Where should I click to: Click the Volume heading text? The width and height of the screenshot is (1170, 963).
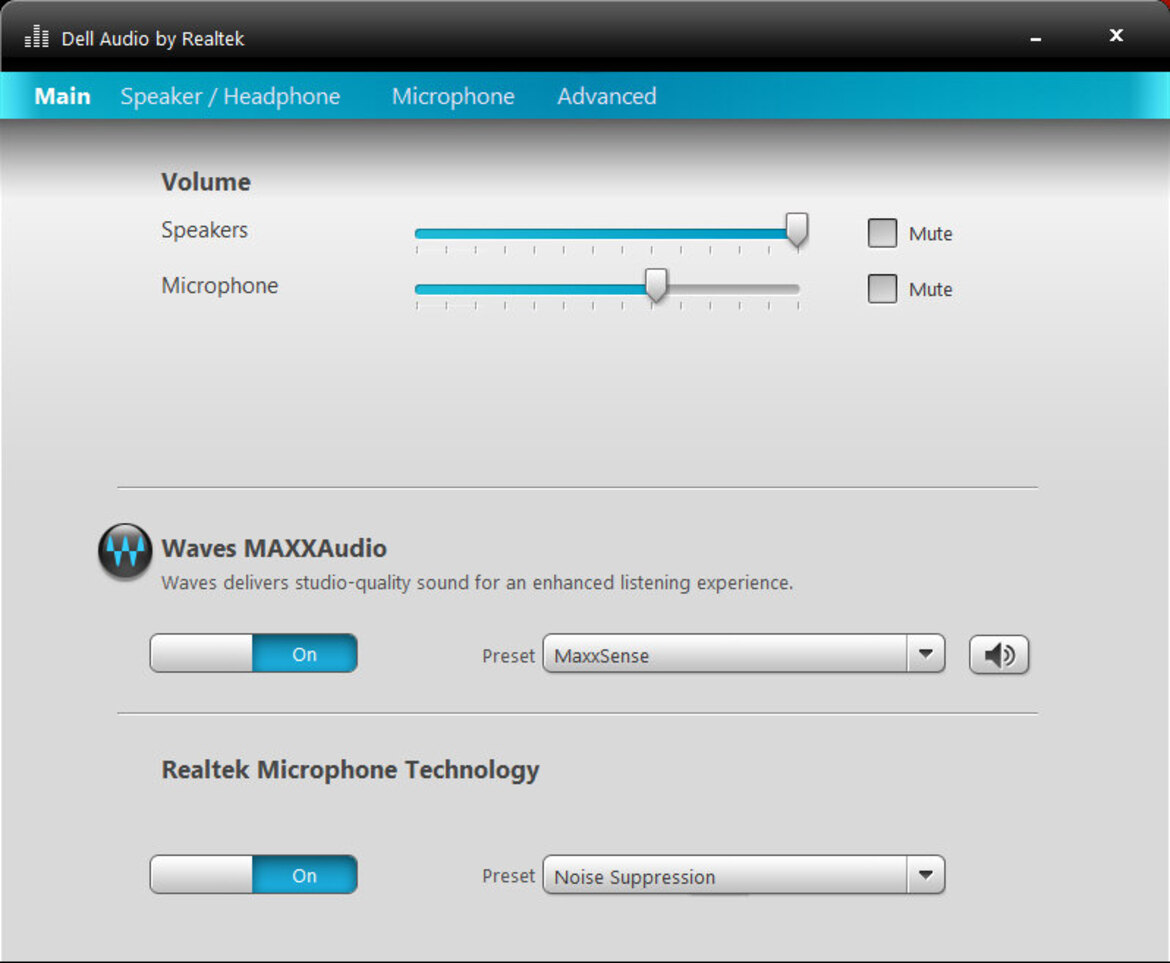click(206, 182)
